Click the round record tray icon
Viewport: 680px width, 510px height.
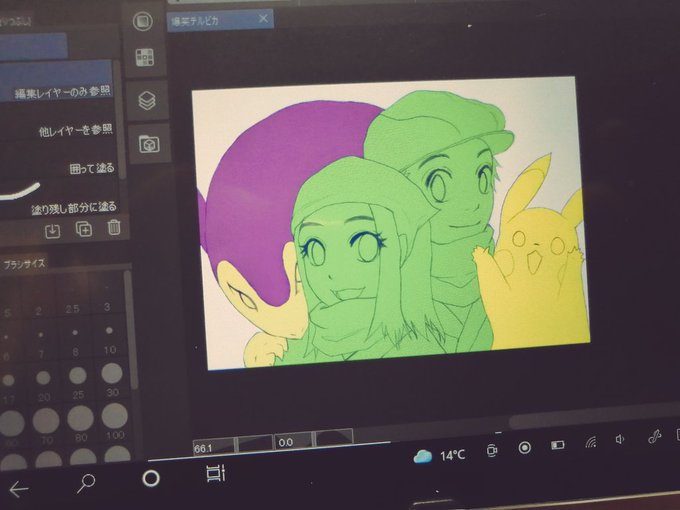[524, 447]
